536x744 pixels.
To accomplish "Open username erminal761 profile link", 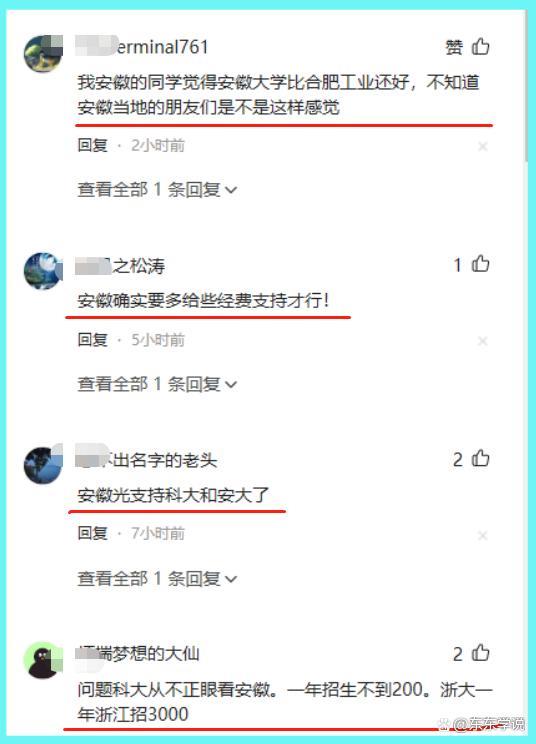I will tap(142, 46).
